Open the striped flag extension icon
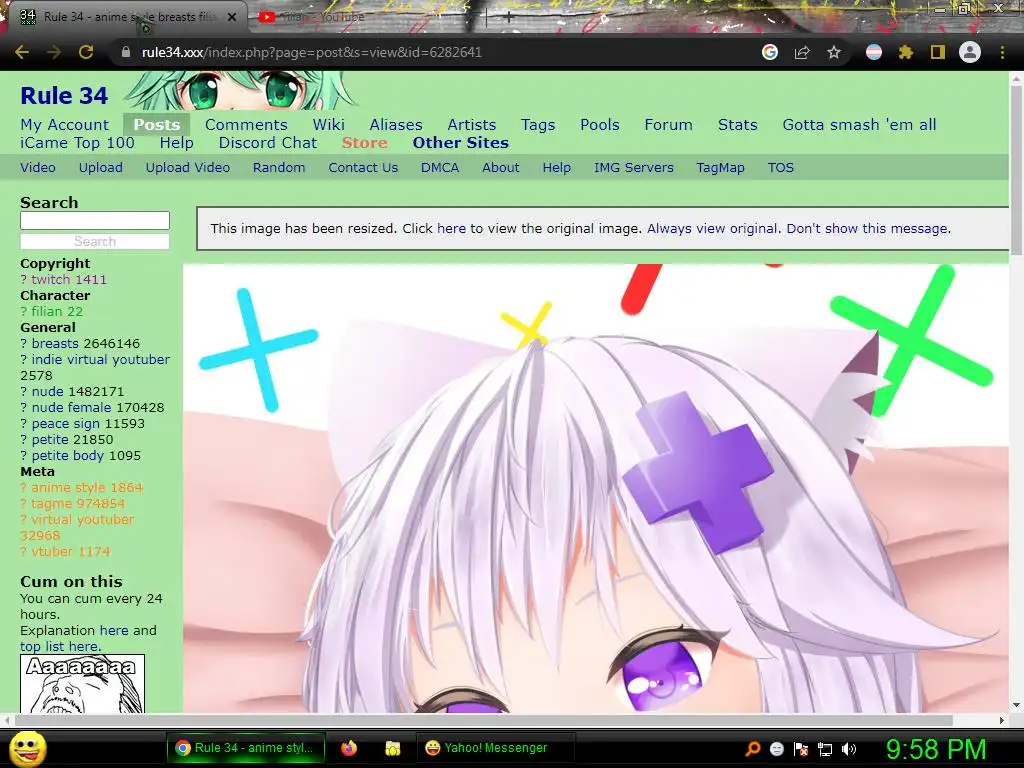 coord(874,52)
